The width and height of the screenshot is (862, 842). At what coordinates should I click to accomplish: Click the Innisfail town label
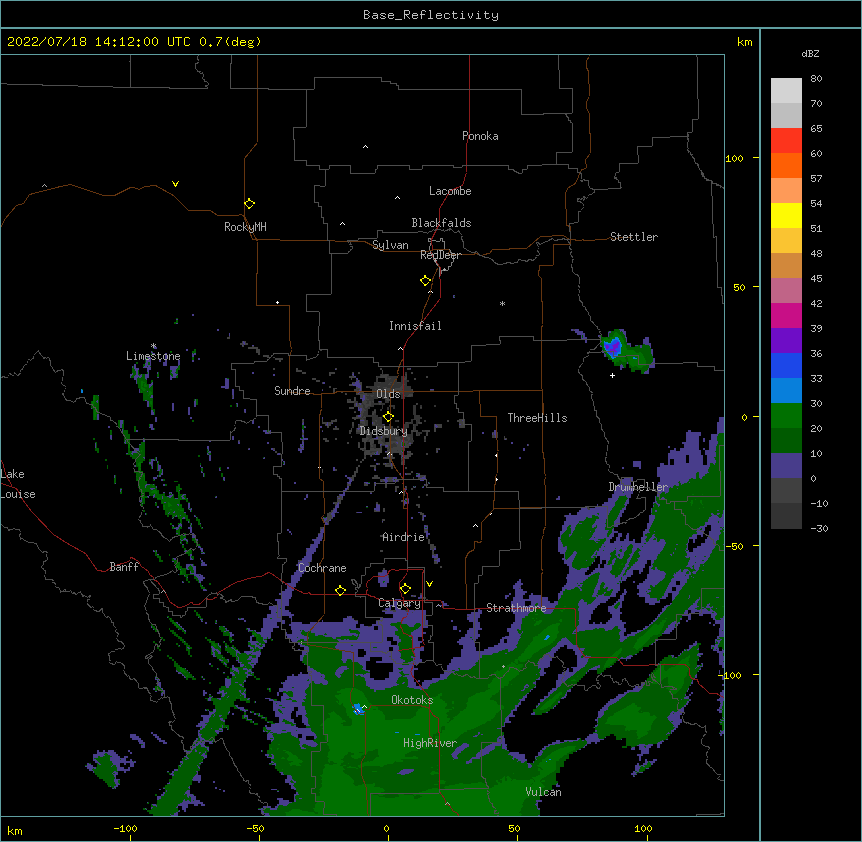click(x=415, y=326)
